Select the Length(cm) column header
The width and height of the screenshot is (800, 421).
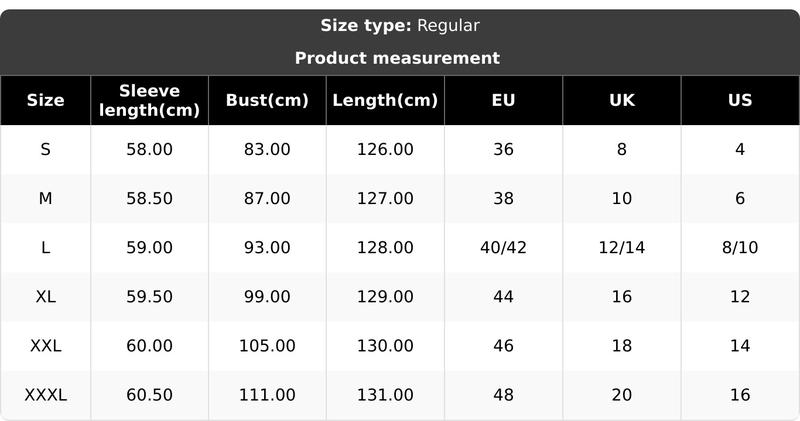(385, 100)
